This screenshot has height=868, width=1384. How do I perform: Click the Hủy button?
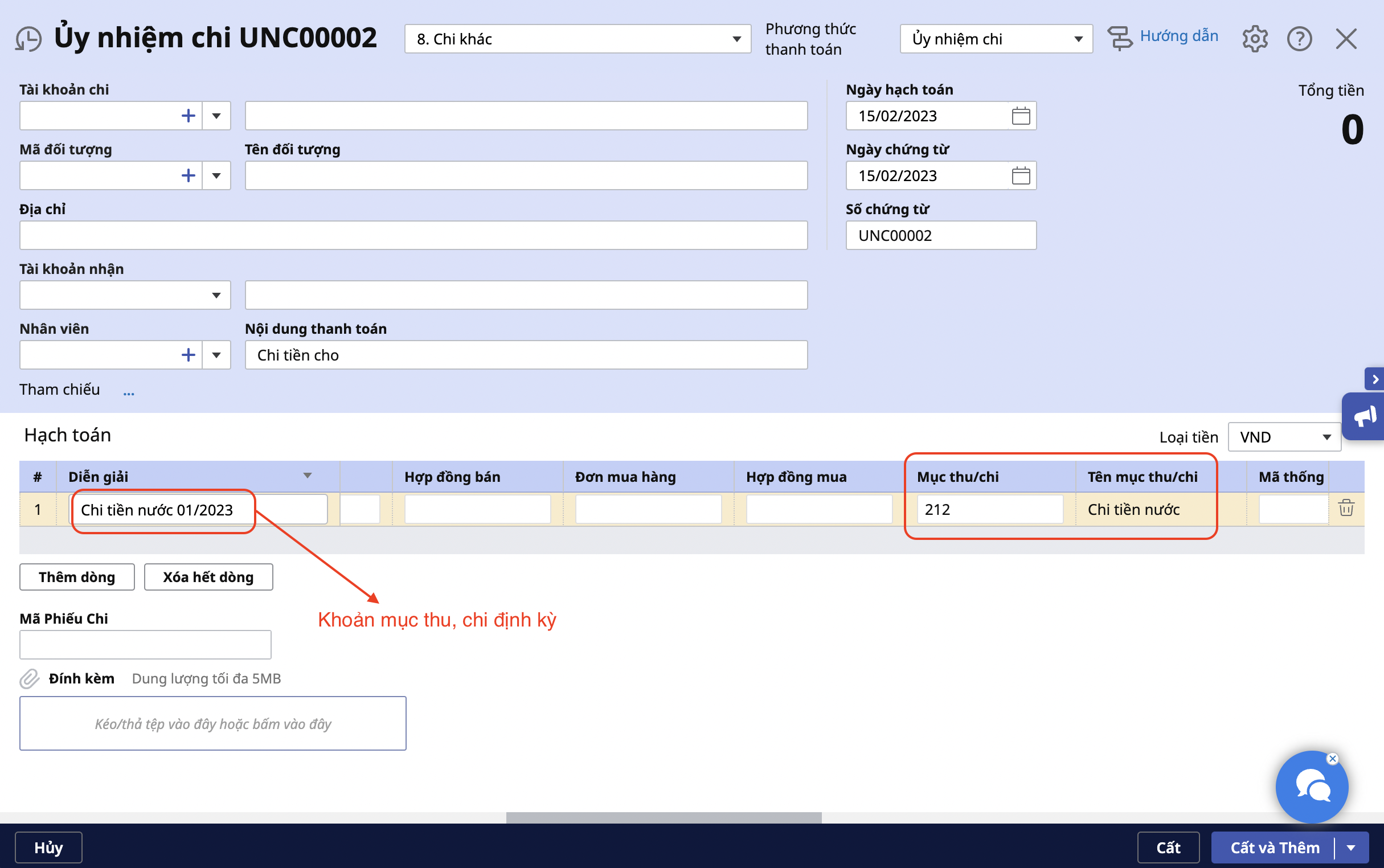coord(48,847)
